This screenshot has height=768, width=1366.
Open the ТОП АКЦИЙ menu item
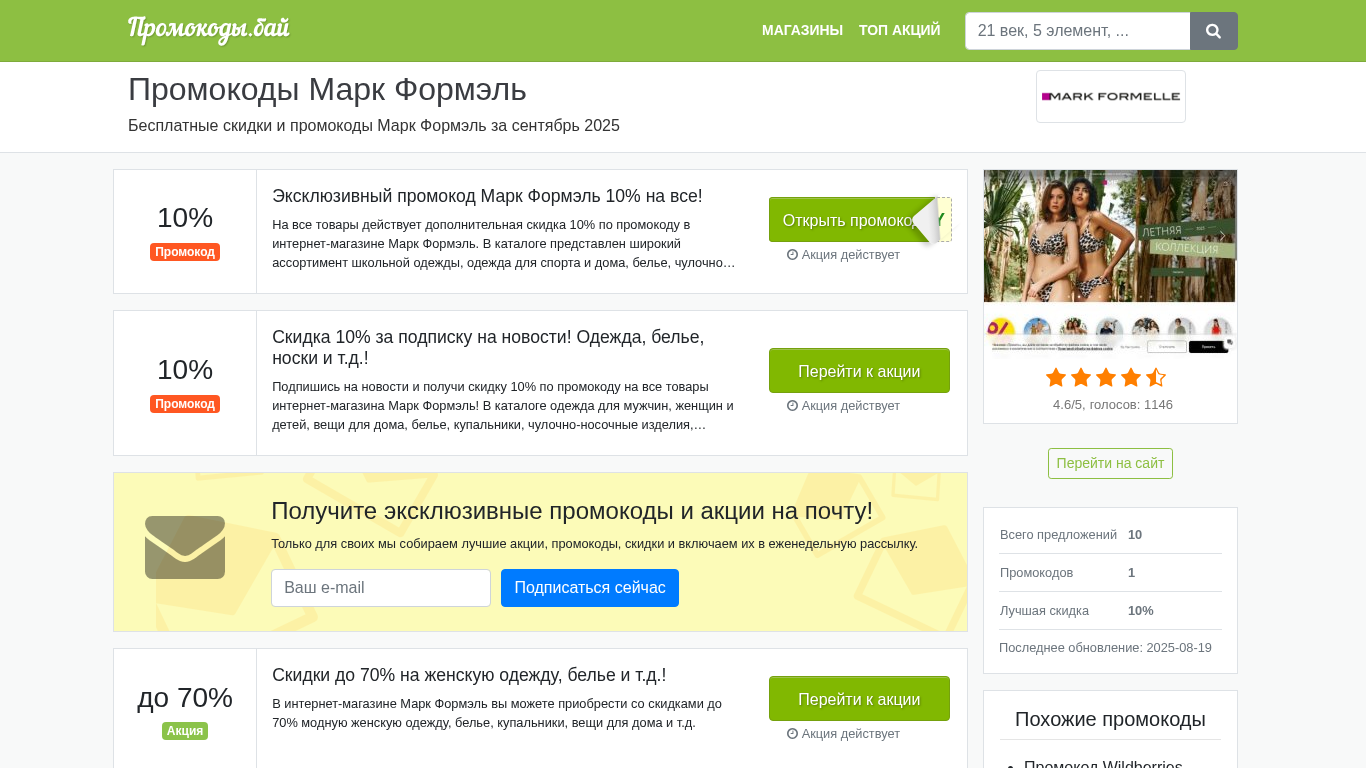900,30
